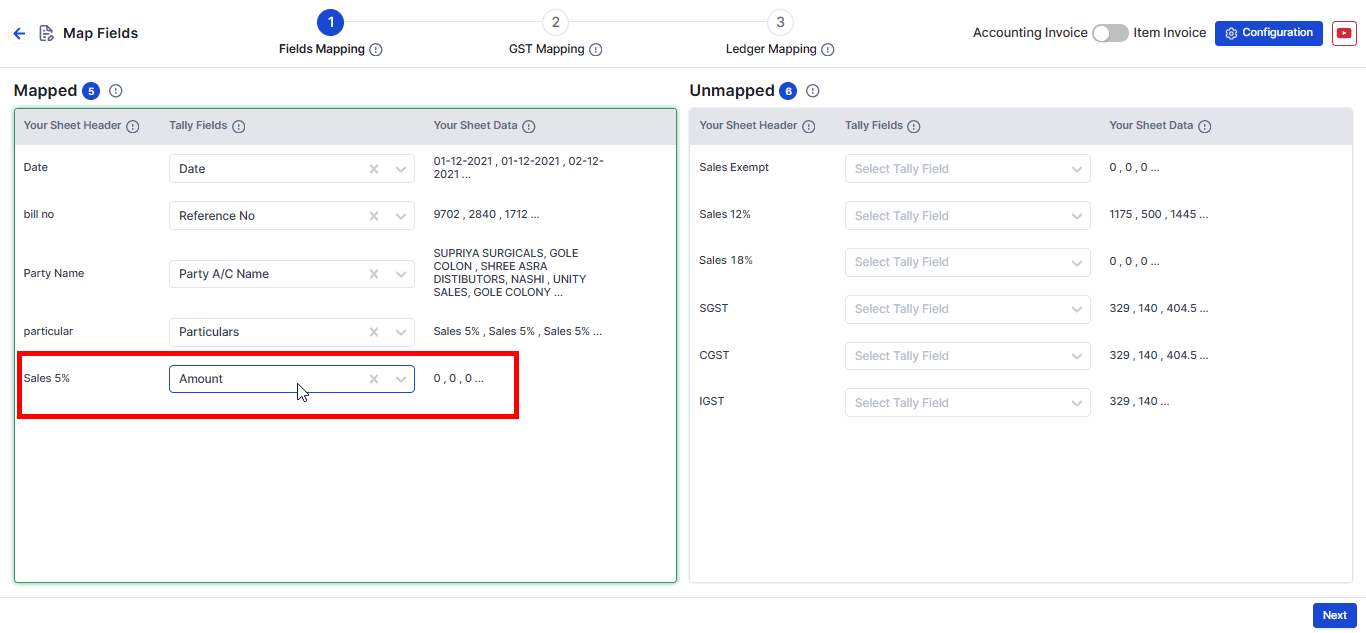Image resolution: width=1366 pixels, height=633 pixels.
Task: Click sheet data '1175 , 500 , 1445 ...'
Action: tap(1159, 214)
